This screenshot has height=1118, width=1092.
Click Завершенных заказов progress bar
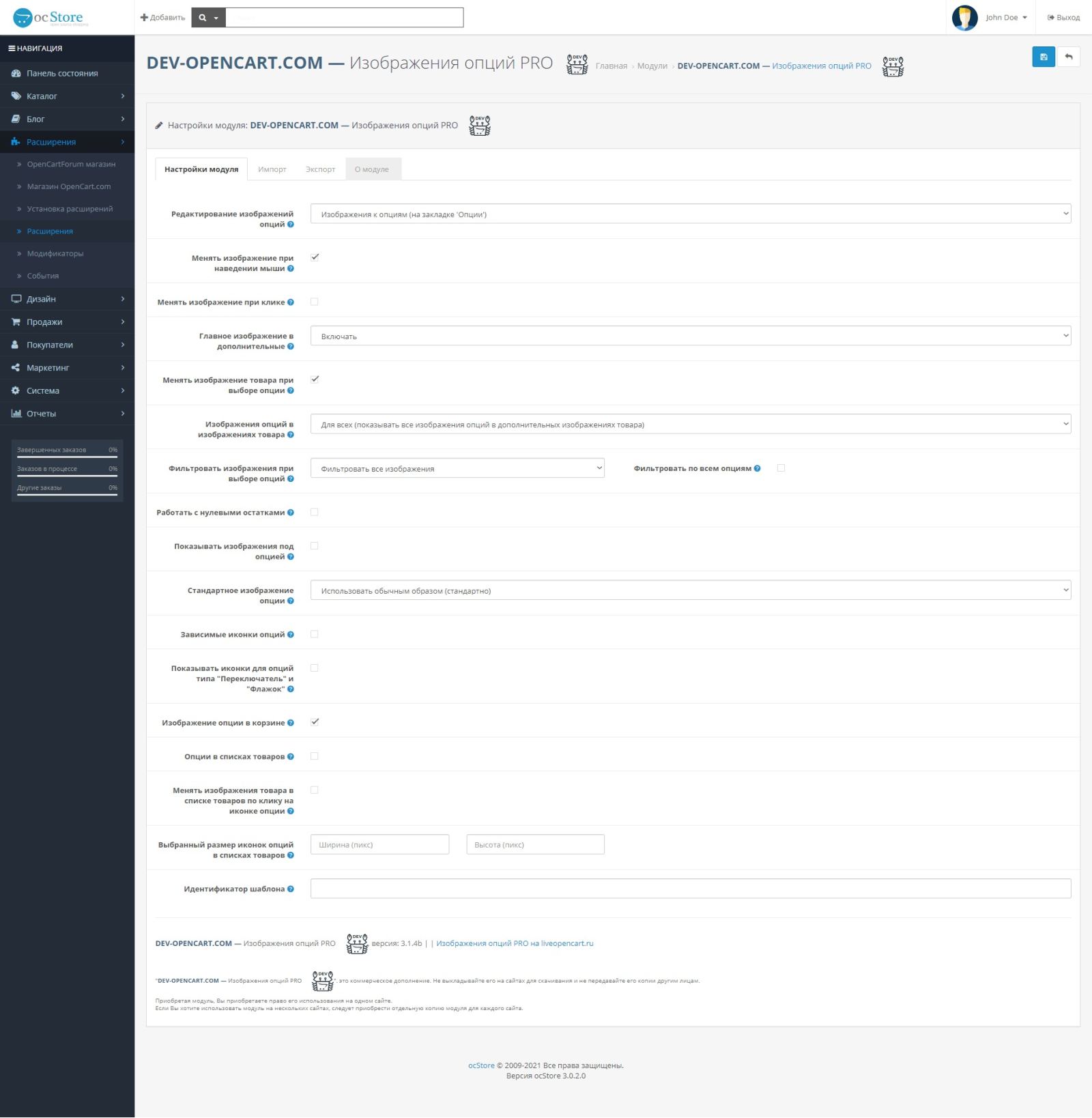[67, 457]
